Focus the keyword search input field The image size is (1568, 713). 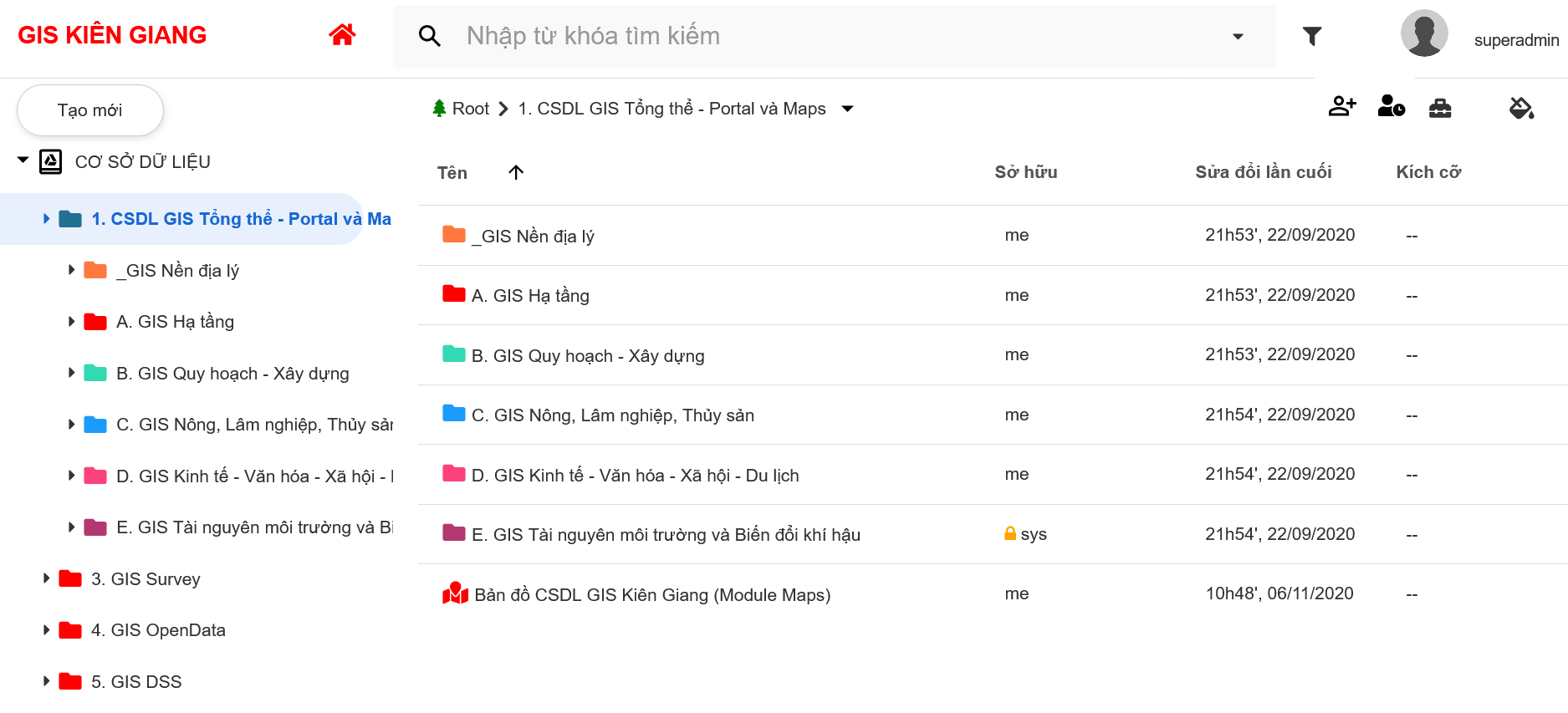tap(836, 36)
